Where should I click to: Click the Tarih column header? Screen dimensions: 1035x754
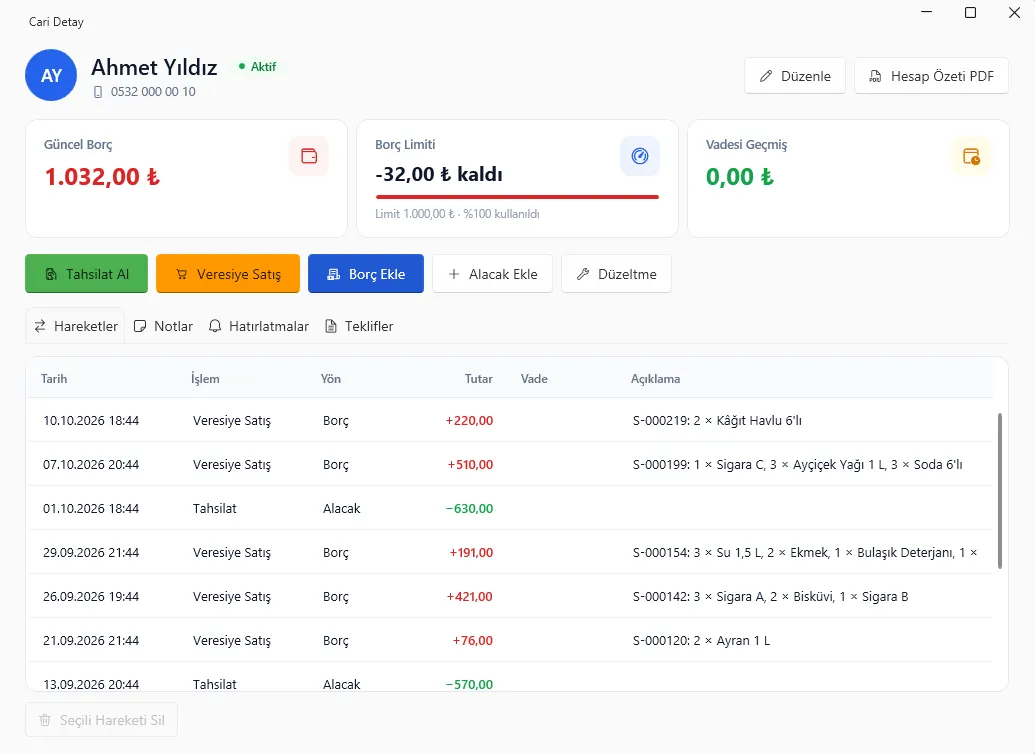coord(54,379)
